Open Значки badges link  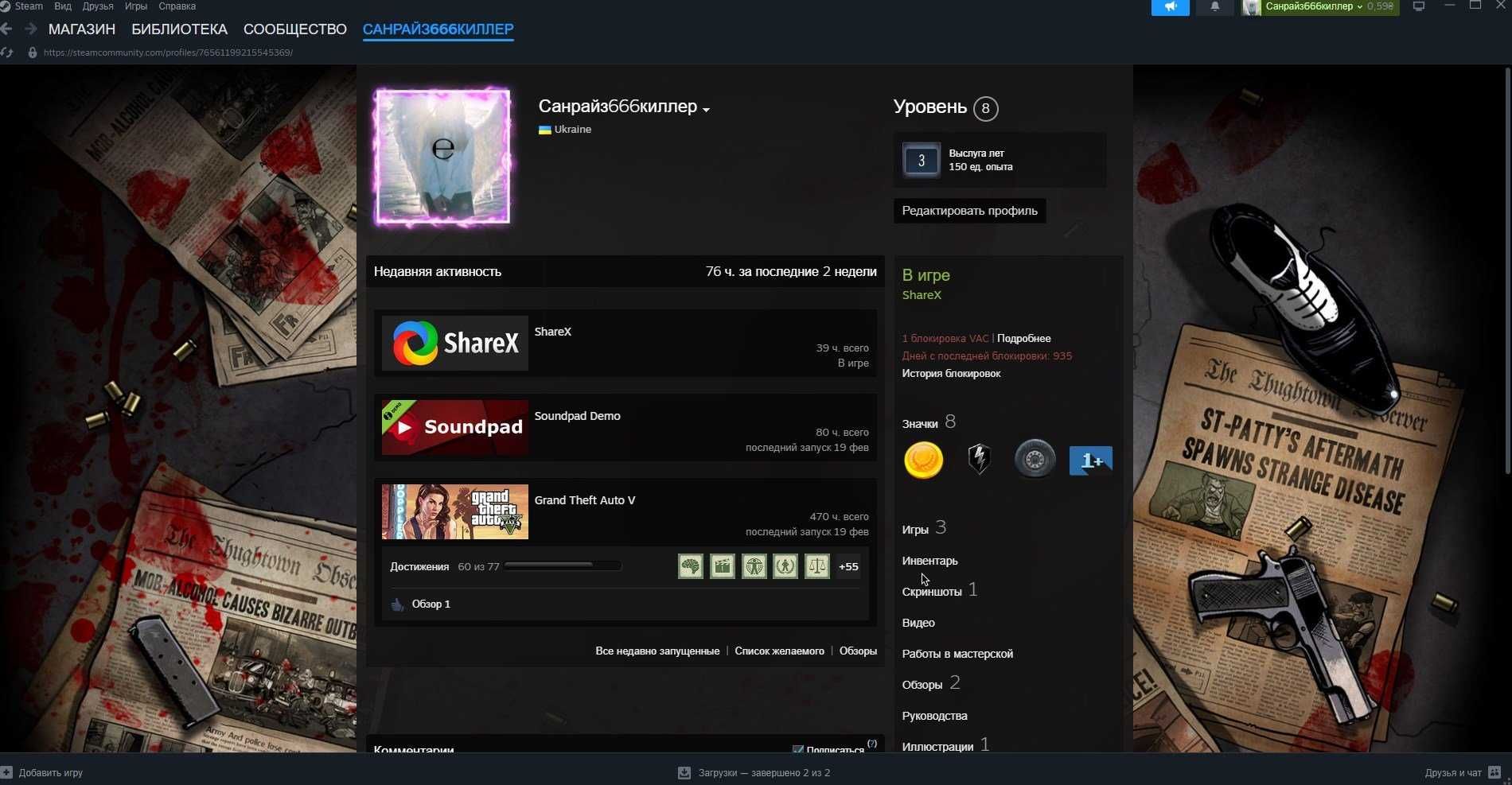pyautogui.click(x=920, y=424)
